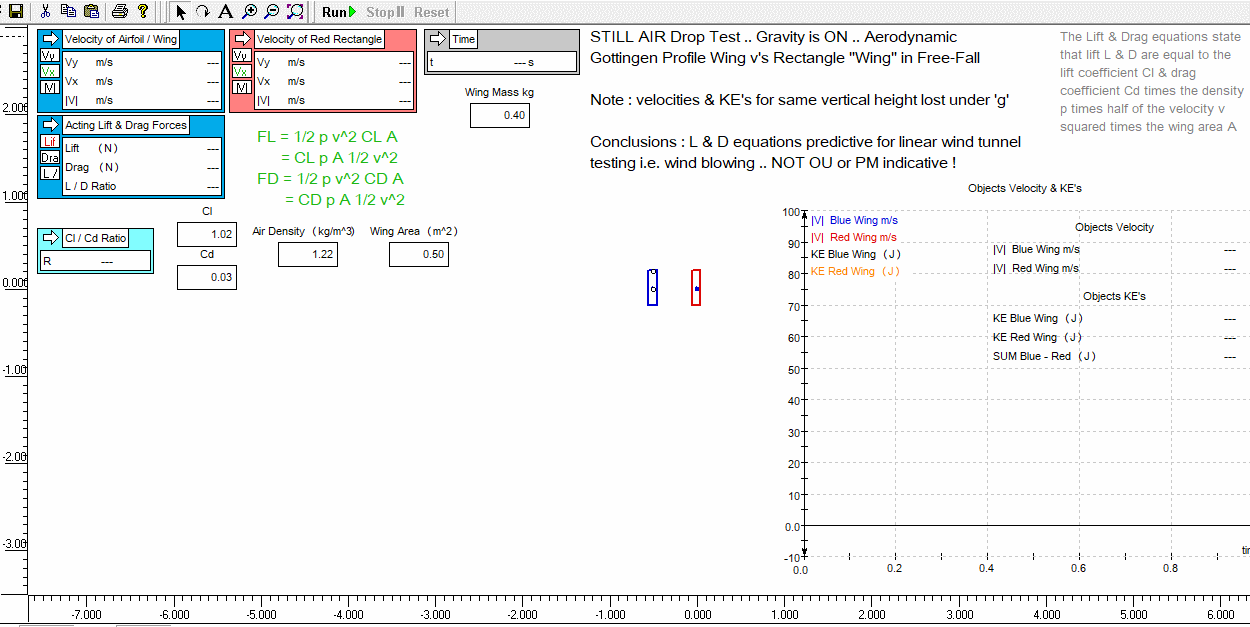Viewport: 1250px width, 627px height.
Task: Toggle Vy channel on Airfoil velocity meter
Action: click(x=49, y=56)
